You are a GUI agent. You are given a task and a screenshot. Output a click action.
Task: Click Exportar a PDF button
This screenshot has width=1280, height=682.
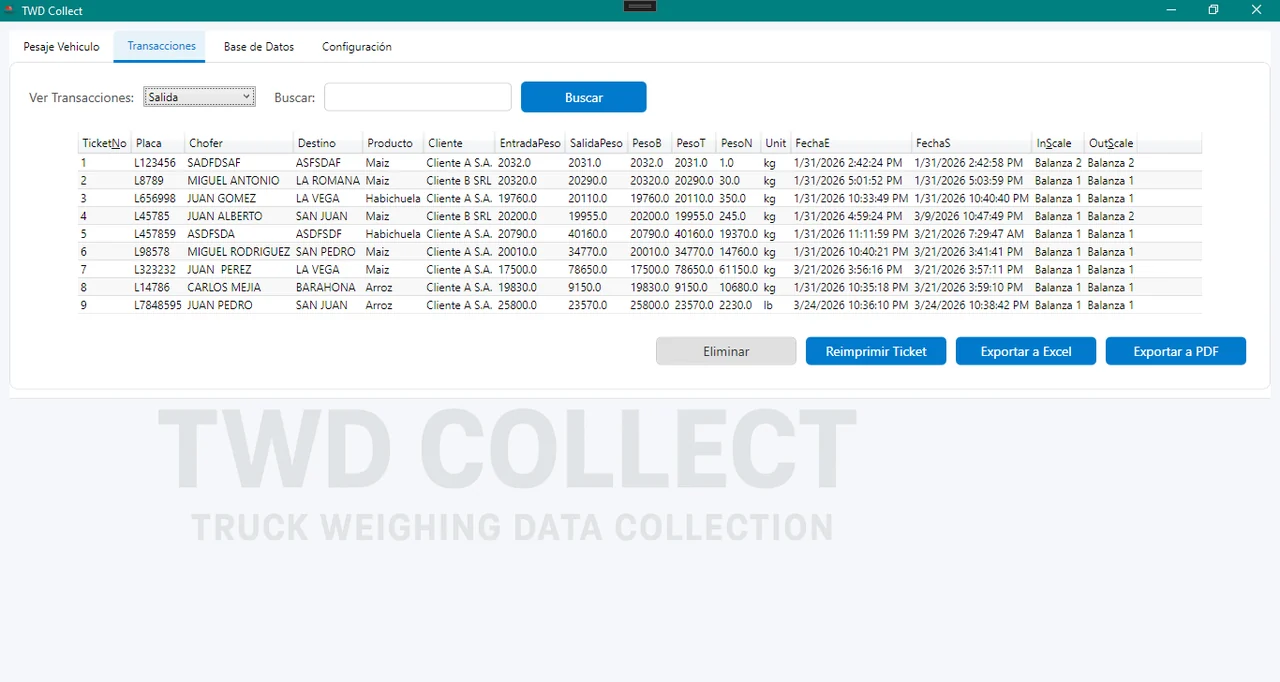point(1176,351)
